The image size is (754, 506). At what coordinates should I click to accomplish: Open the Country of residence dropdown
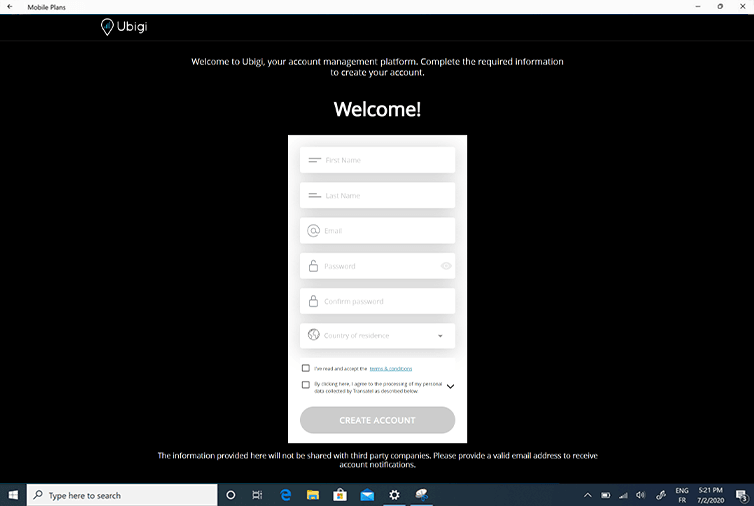(x=377, y=336)
